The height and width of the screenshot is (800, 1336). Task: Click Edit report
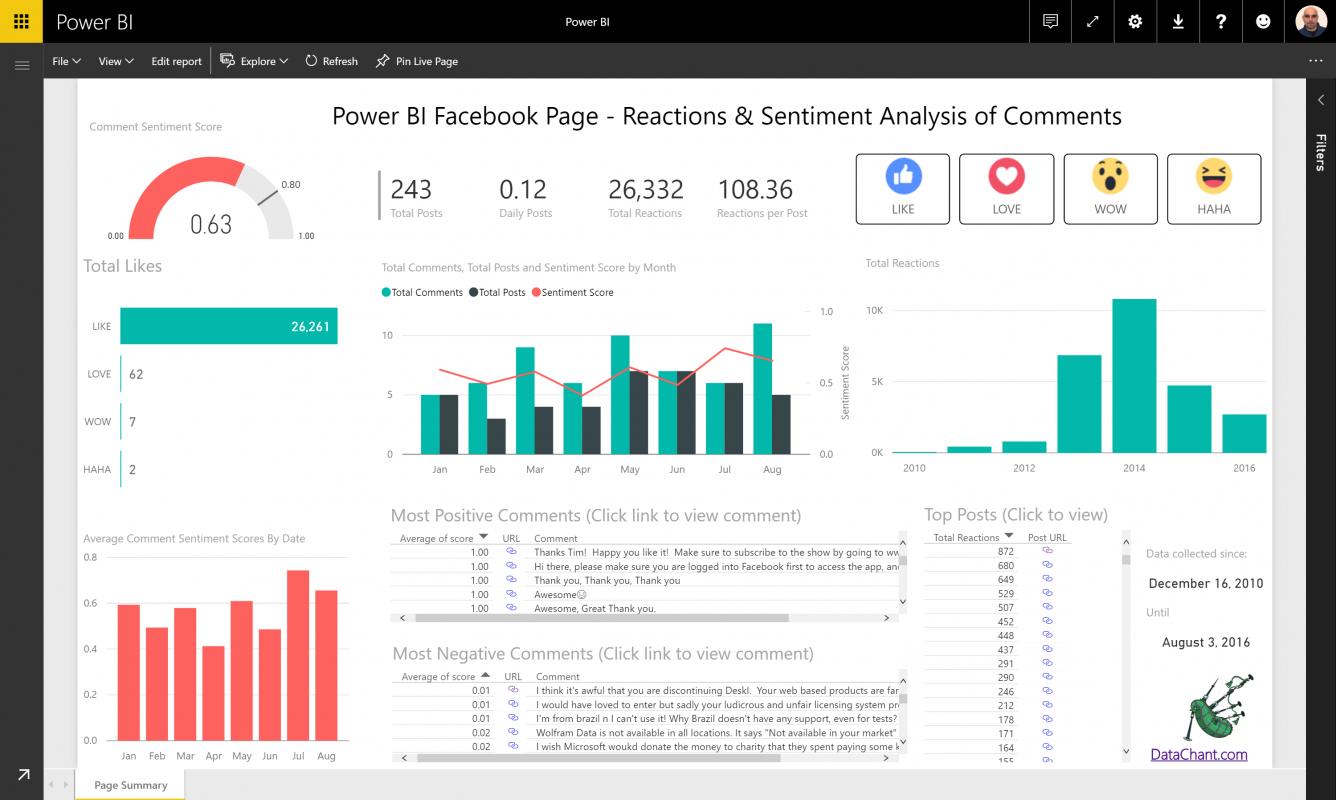tap(176, 61)
